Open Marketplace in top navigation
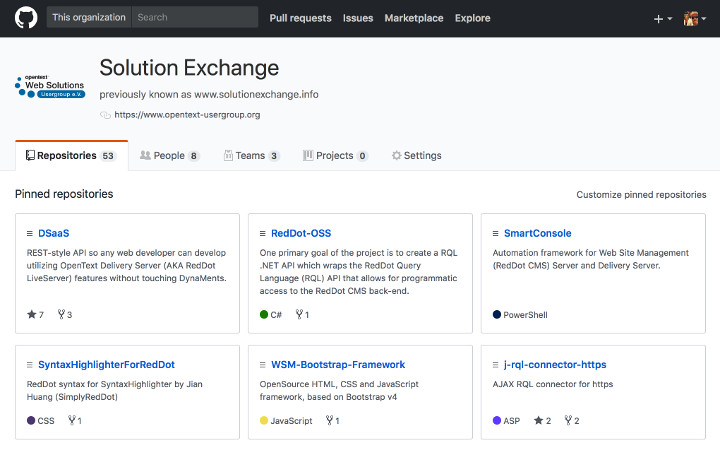Image resolution: width=720 pixels, height=455 pixels. (414, 18)
